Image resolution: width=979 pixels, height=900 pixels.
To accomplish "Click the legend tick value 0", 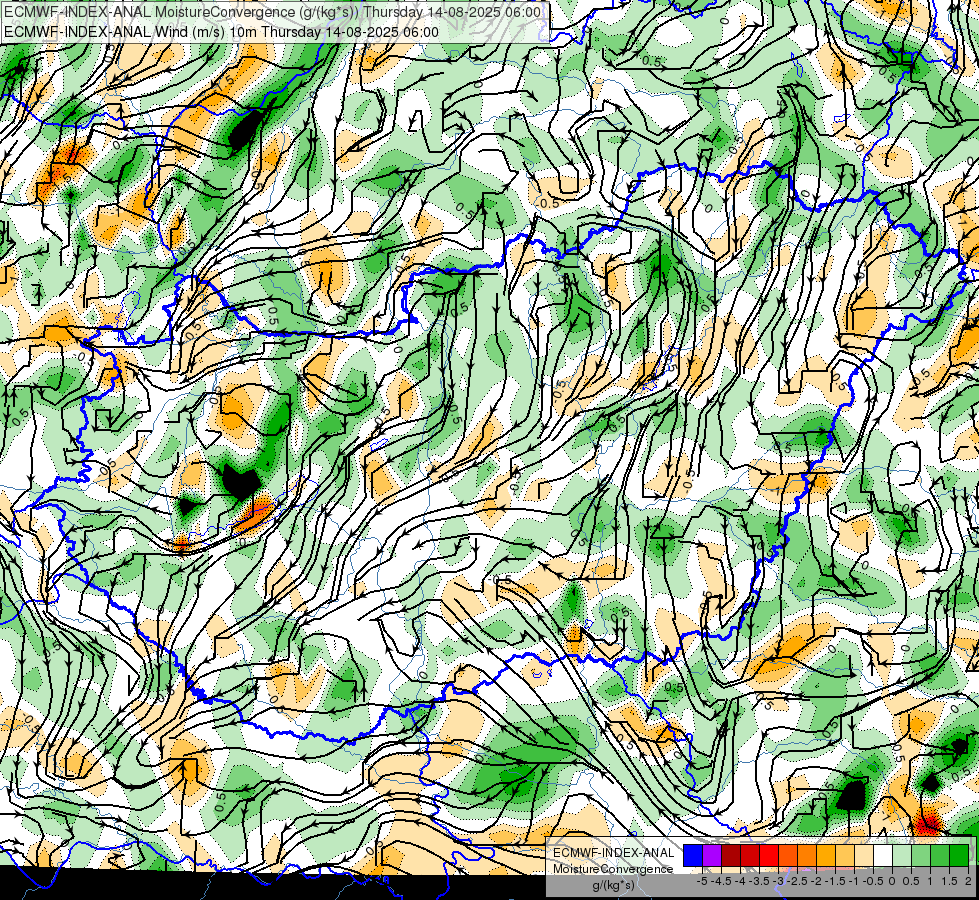I will point(892,881).
